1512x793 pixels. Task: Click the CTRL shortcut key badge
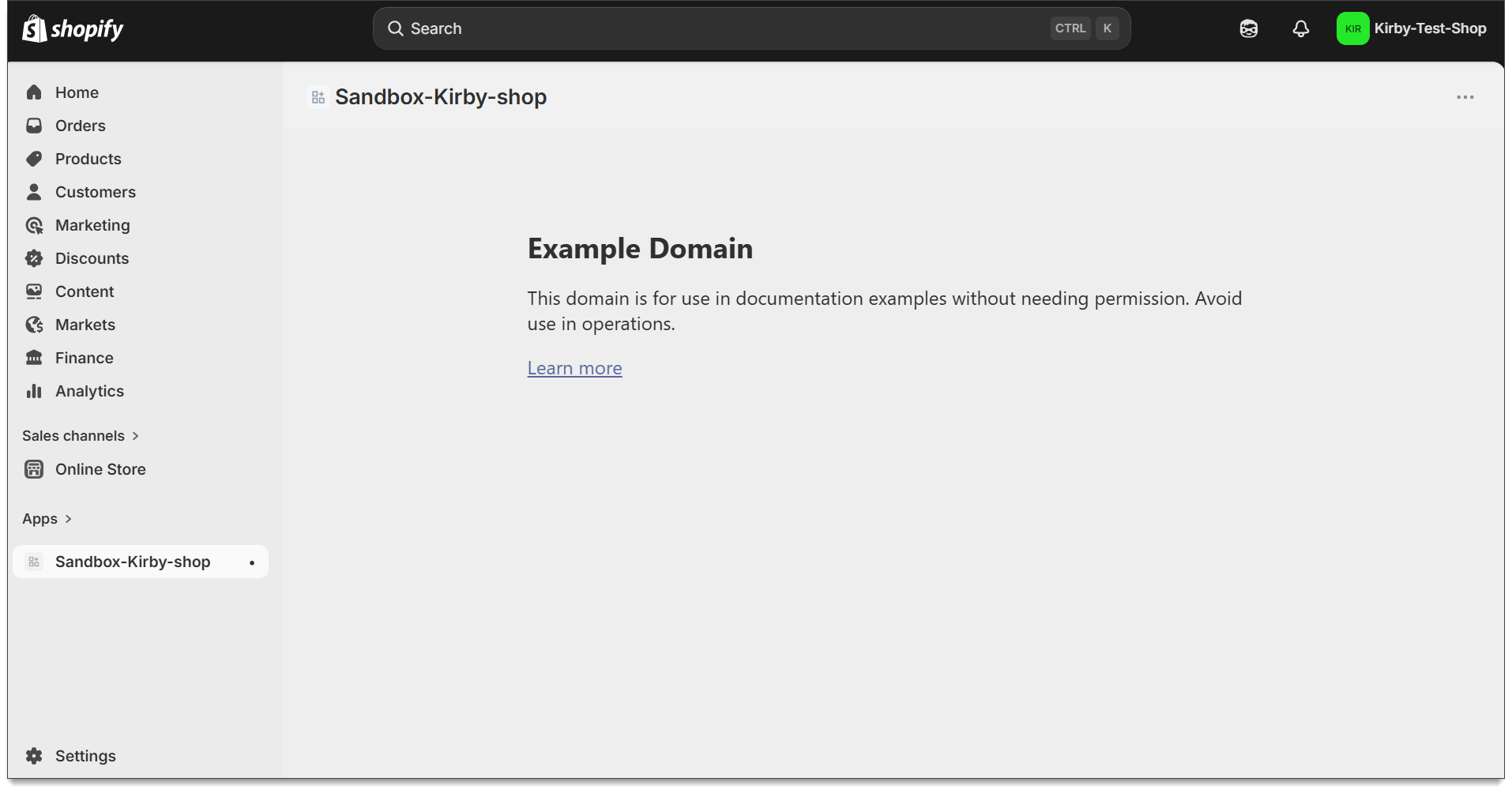coord(1070,28)
